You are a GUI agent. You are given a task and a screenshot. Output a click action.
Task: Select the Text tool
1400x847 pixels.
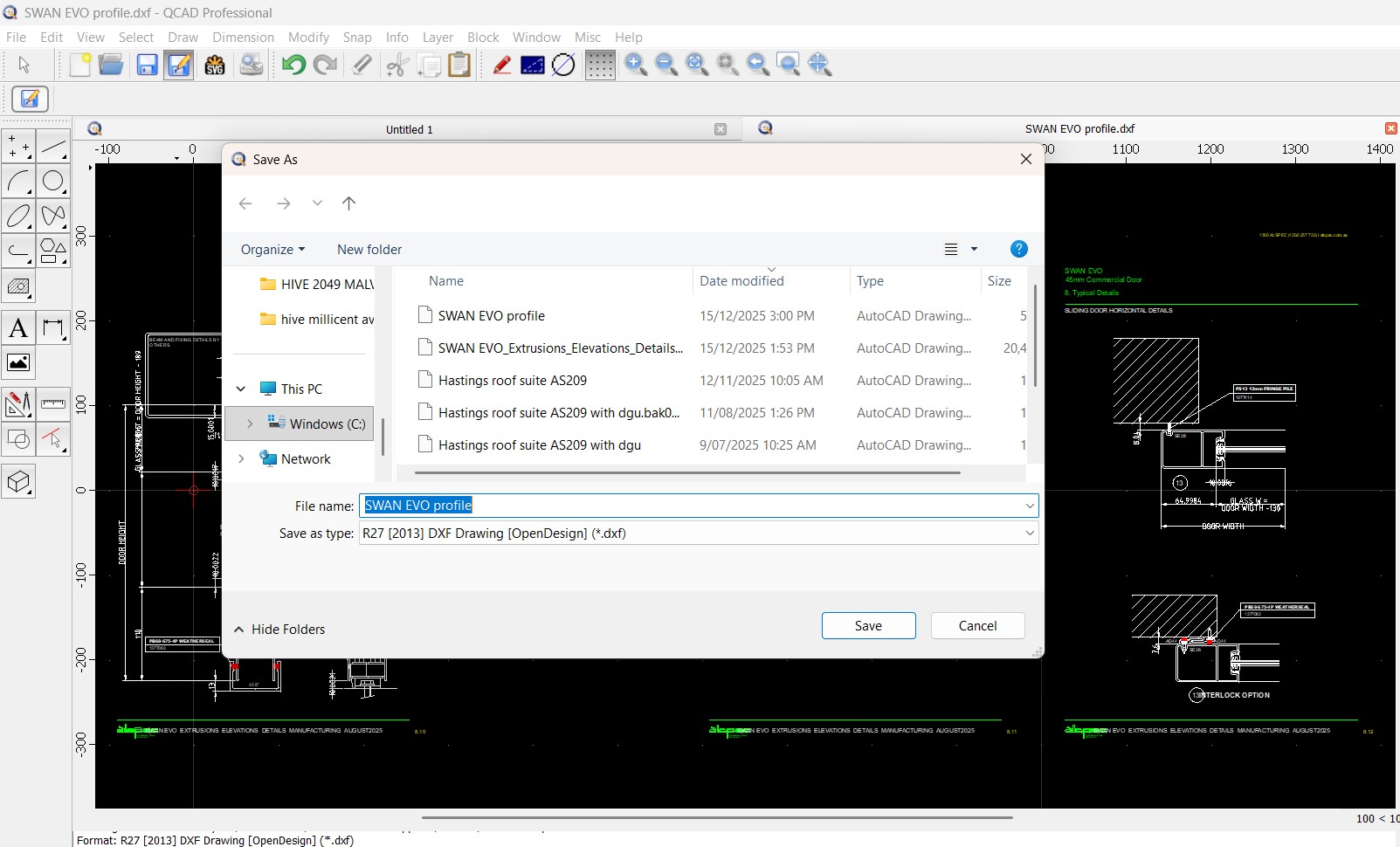point(18,327)
